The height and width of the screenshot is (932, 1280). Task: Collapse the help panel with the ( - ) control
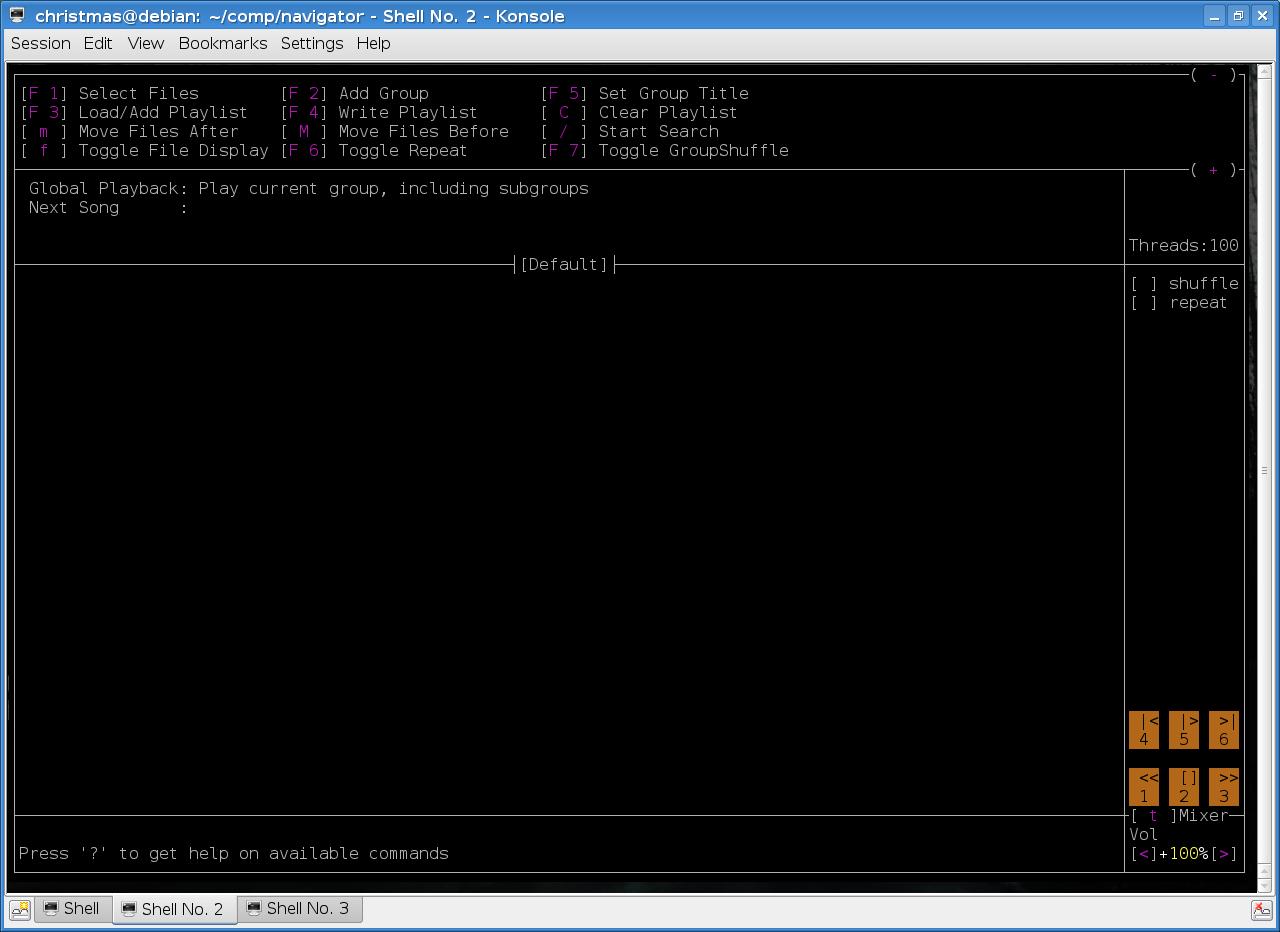tap(1213, 75)
